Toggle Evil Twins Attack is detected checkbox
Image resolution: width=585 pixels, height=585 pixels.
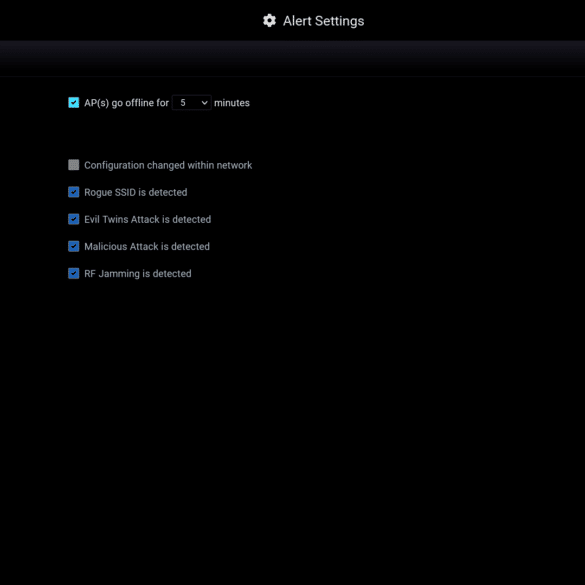coord(73,219)
